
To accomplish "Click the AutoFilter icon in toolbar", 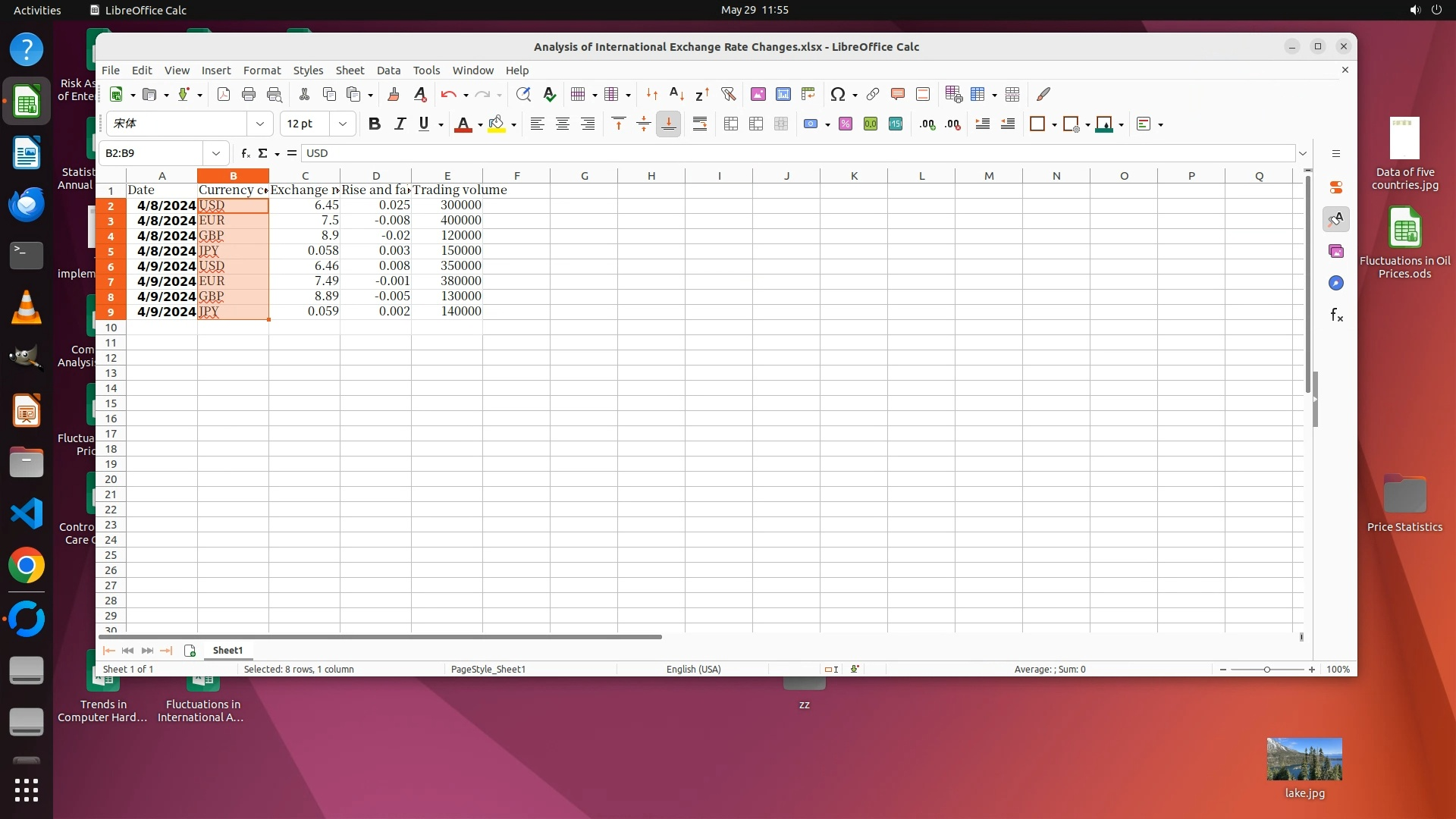I will click(728, 94).
